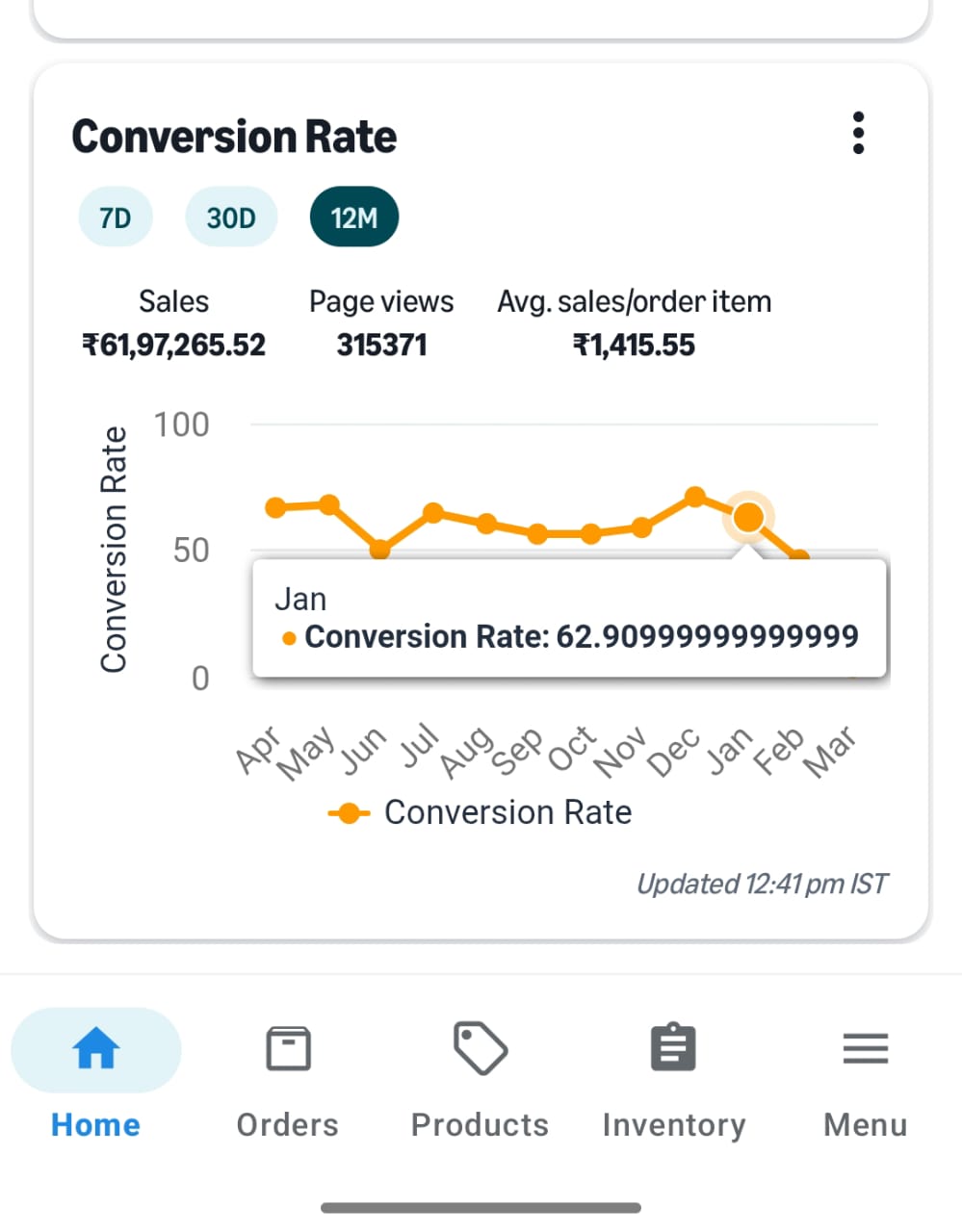Click the Updated 12:41 pm IST timestamp

click(x=763, y=884)
